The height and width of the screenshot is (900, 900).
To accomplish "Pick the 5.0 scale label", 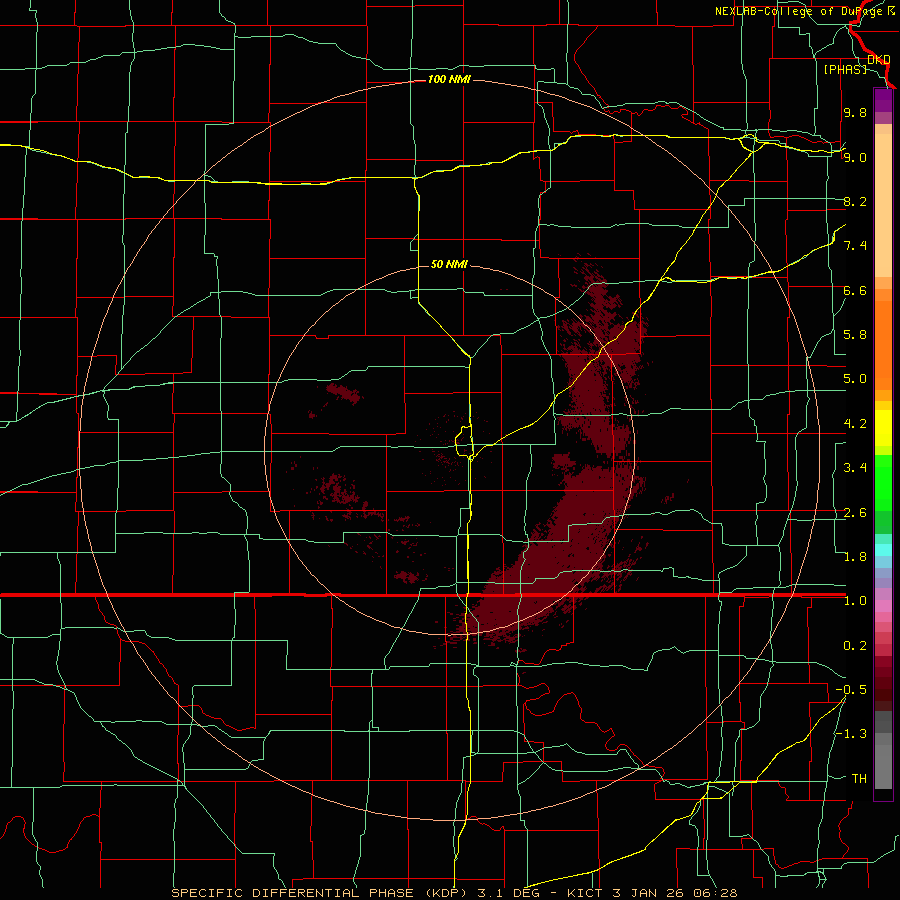I will 855,379.
